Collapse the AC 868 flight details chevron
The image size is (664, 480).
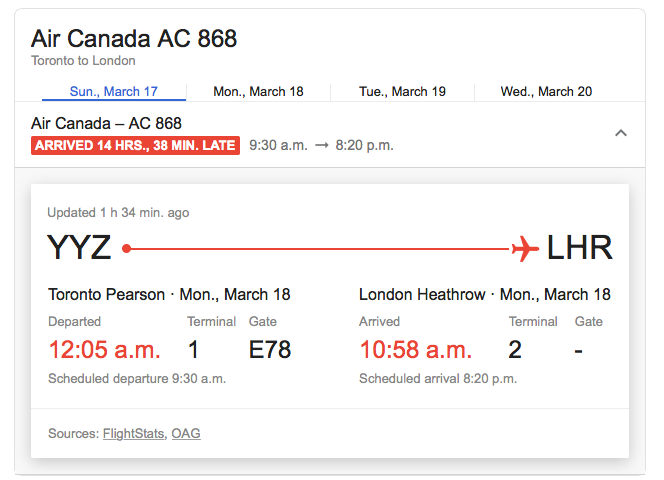point(620,133)
